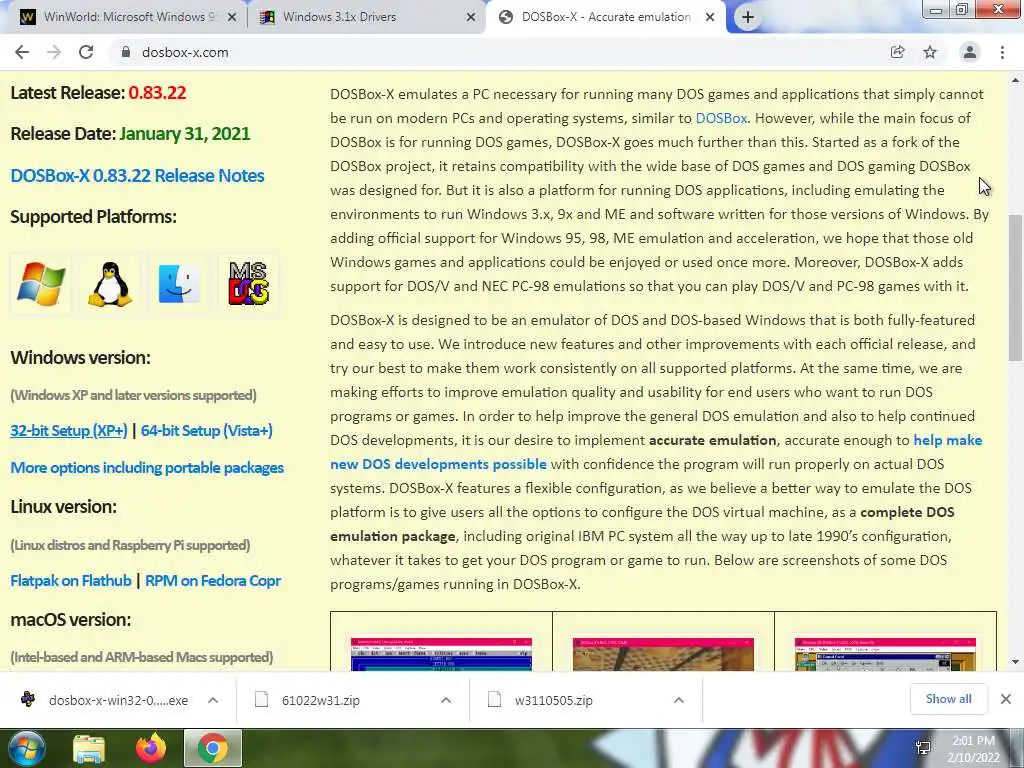Image resolution: width=1024 pixels, height=768 pixels.
Task: Open DOSBox-X 0.83.22 Release Notes link
Action: [x=137, y=176]
